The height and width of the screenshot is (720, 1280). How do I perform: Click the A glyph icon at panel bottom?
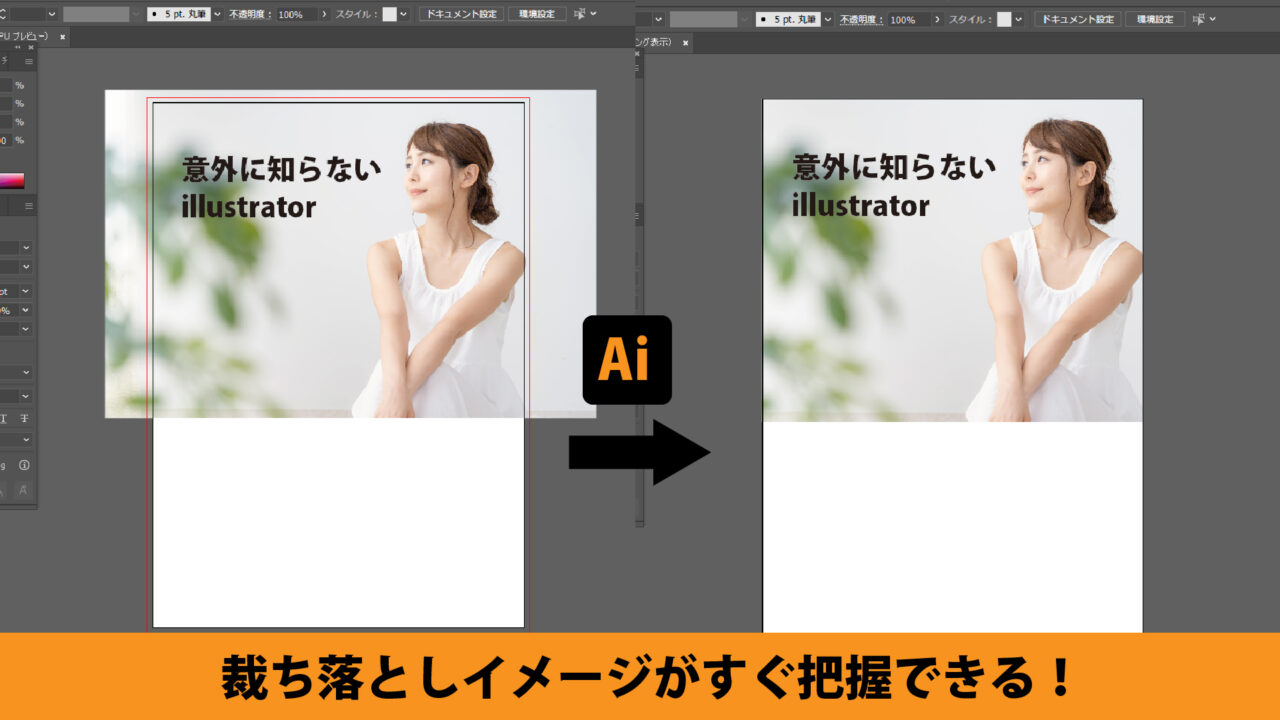(23, 490)
